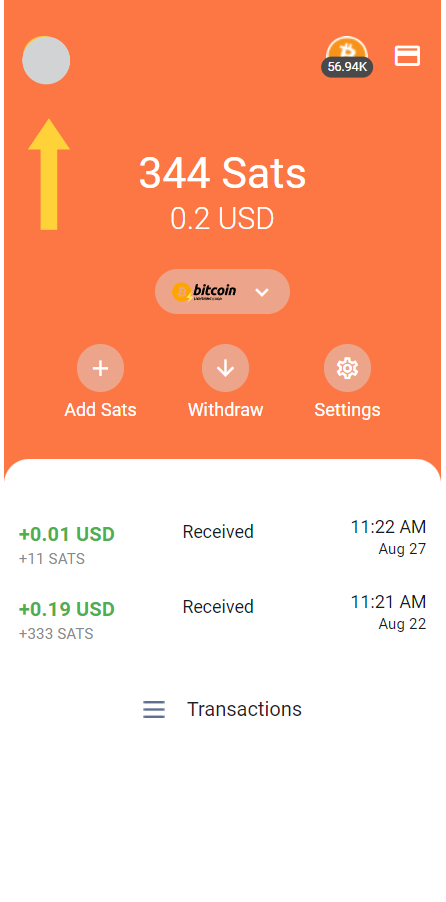Select the +0.01 USD received transaction
The width and height of the screenshot is (446, 902).
(x=223, y=542)
